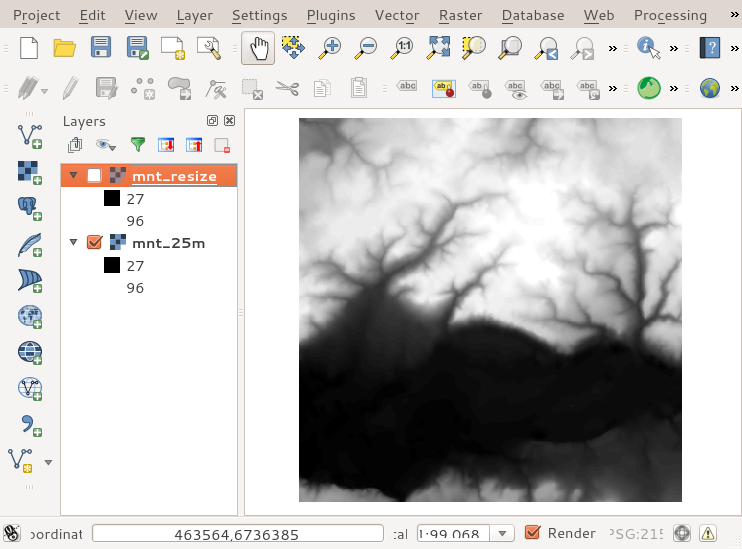
Task: Click the Zoom to Layer icon
Action: (x=510, y=48)
